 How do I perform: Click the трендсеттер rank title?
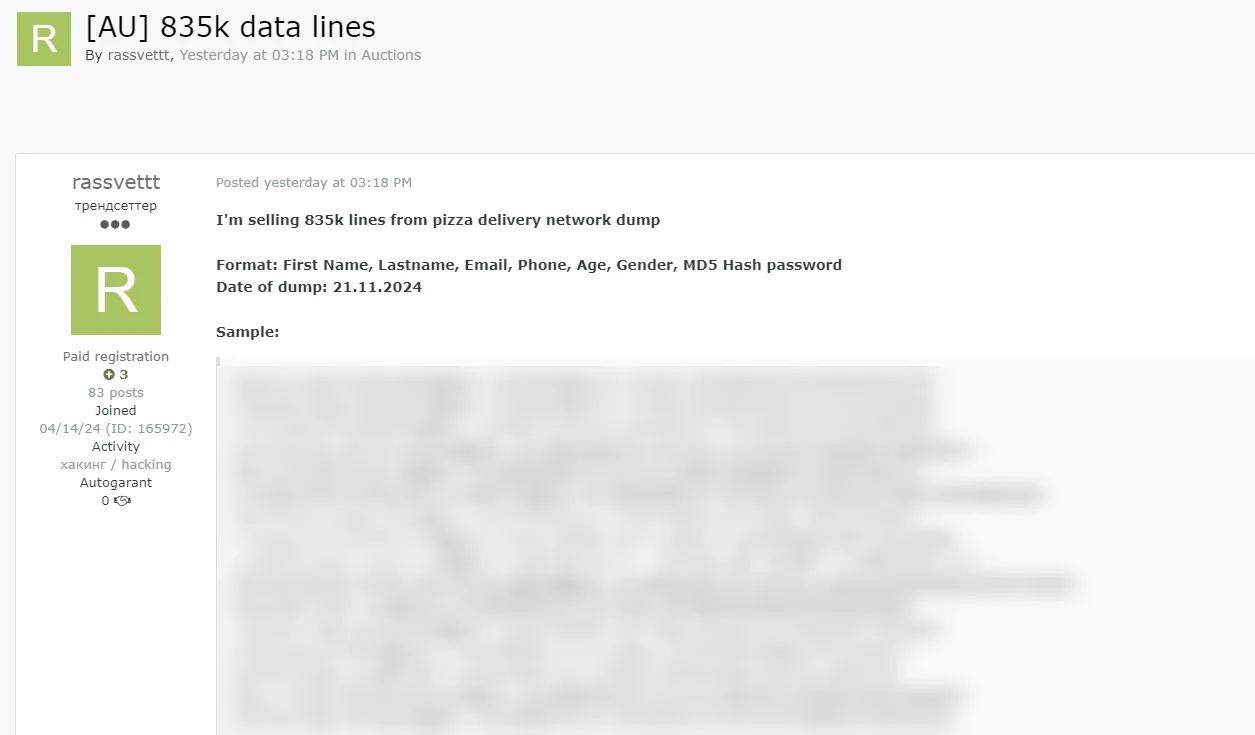pyautogui.click(x=116, y=206)
